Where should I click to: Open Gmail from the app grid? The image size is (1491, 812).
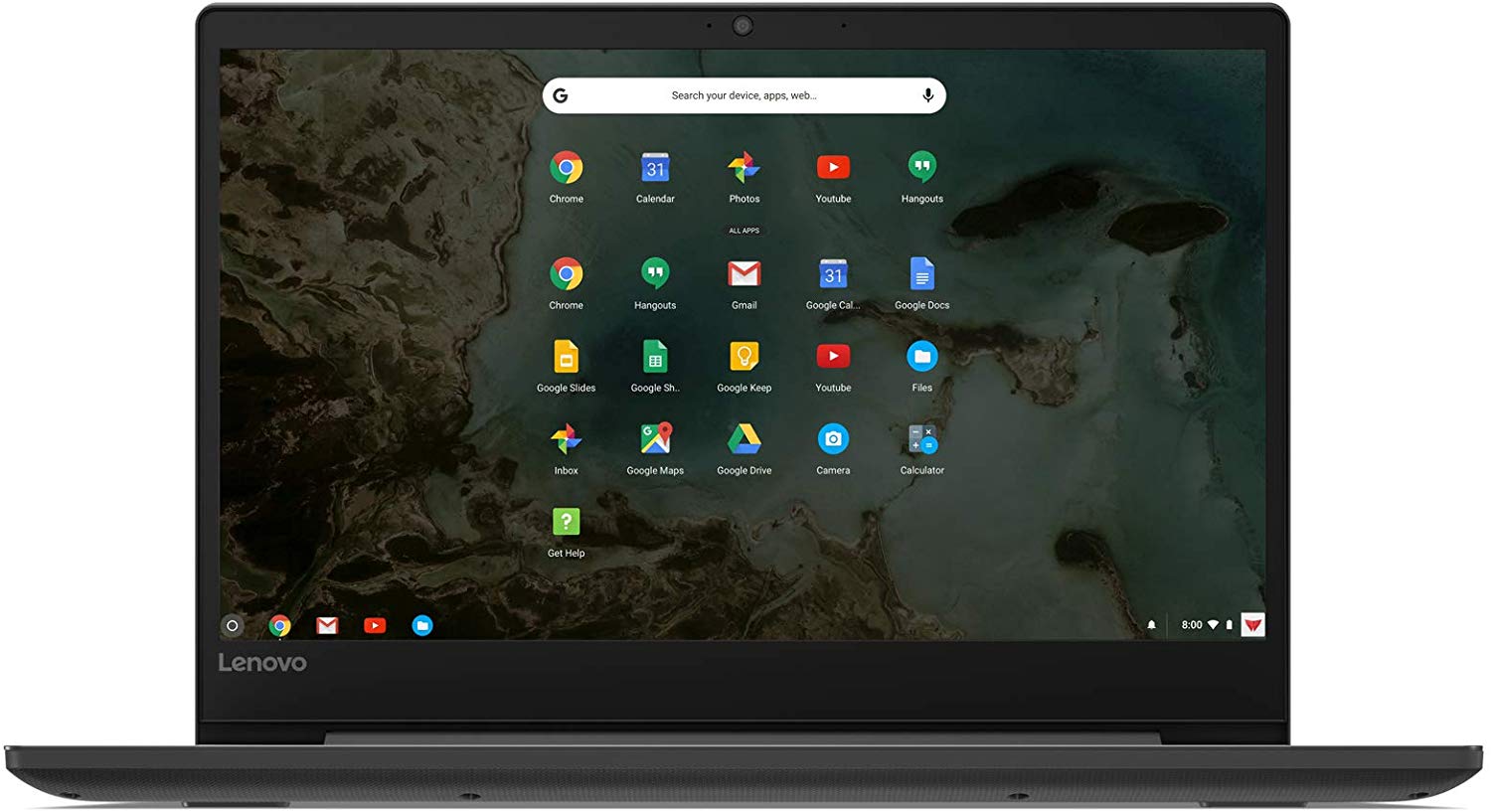click(744, 274)
